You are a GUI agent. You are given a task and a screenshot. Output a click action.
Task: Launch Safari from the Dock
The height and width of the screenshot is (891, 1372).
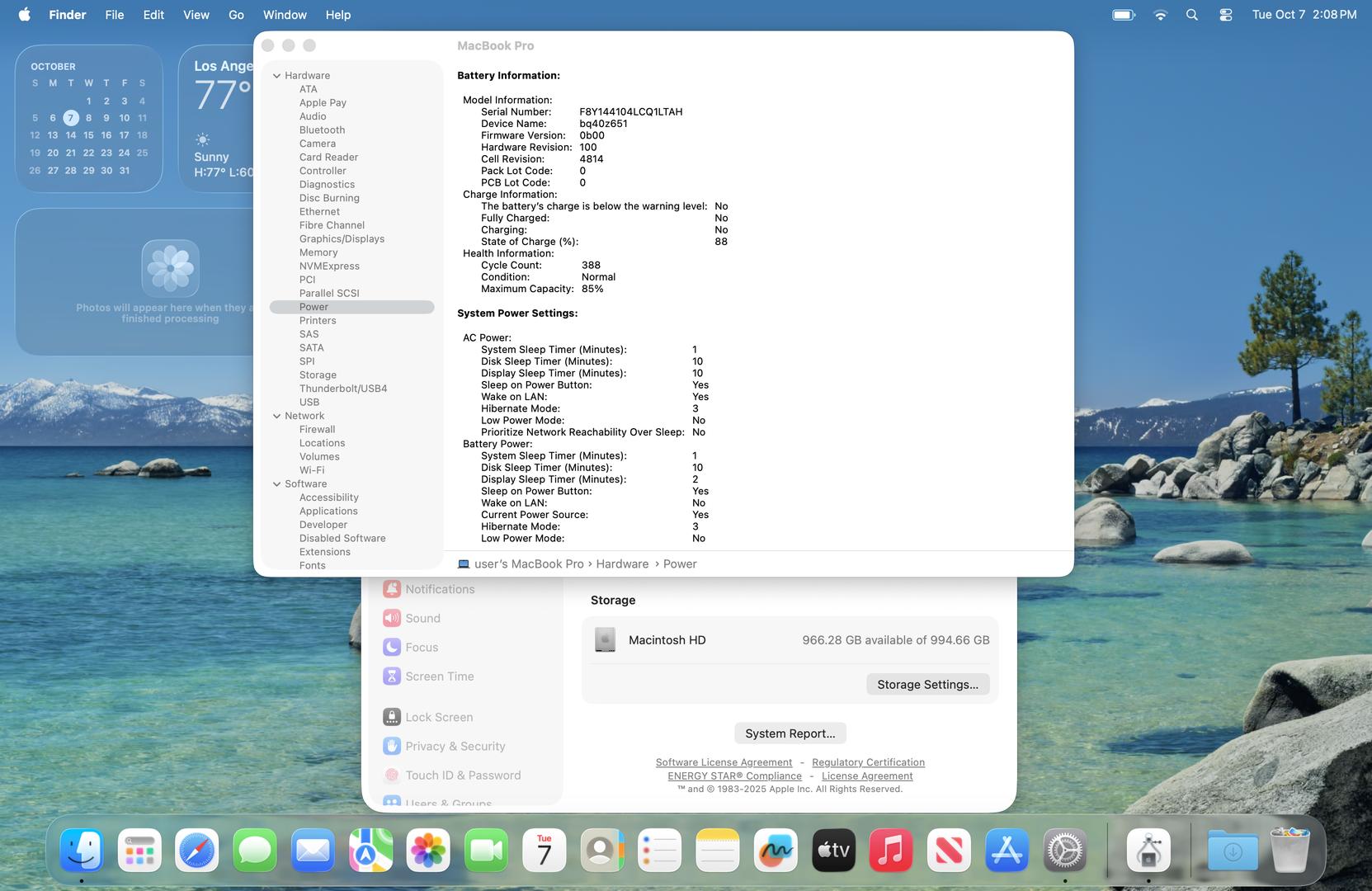click(196, 851)
